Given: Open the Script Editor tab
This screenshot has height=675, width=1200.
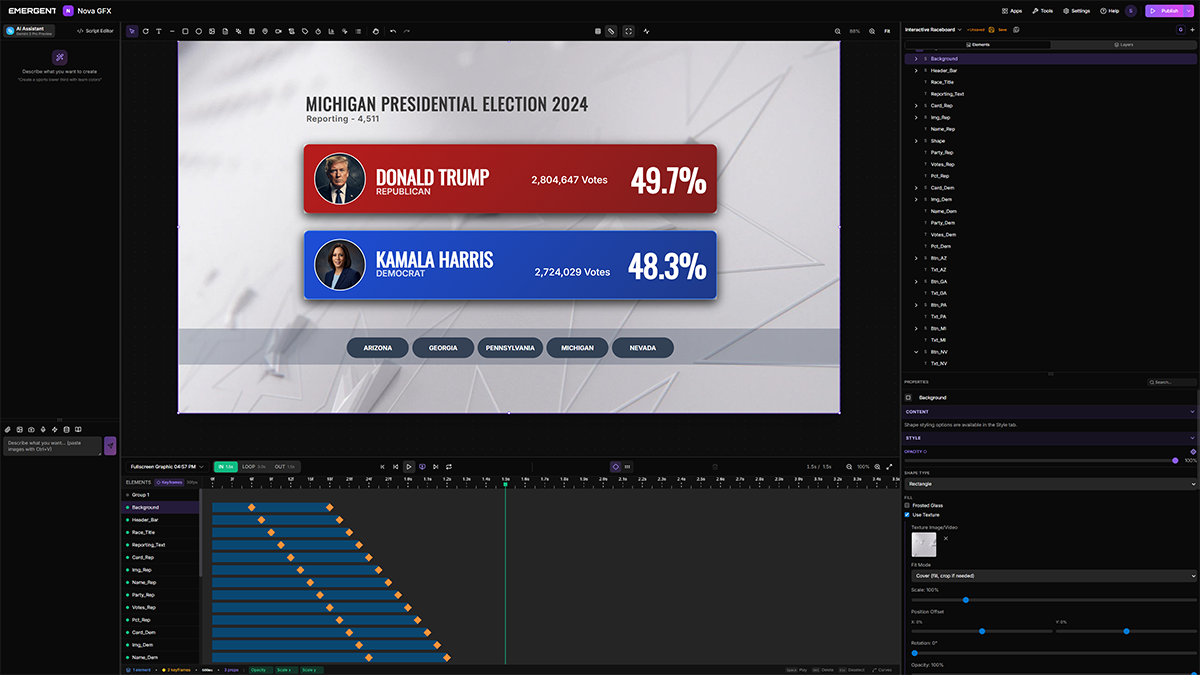Looking at the screenshot, I should 96,31.
